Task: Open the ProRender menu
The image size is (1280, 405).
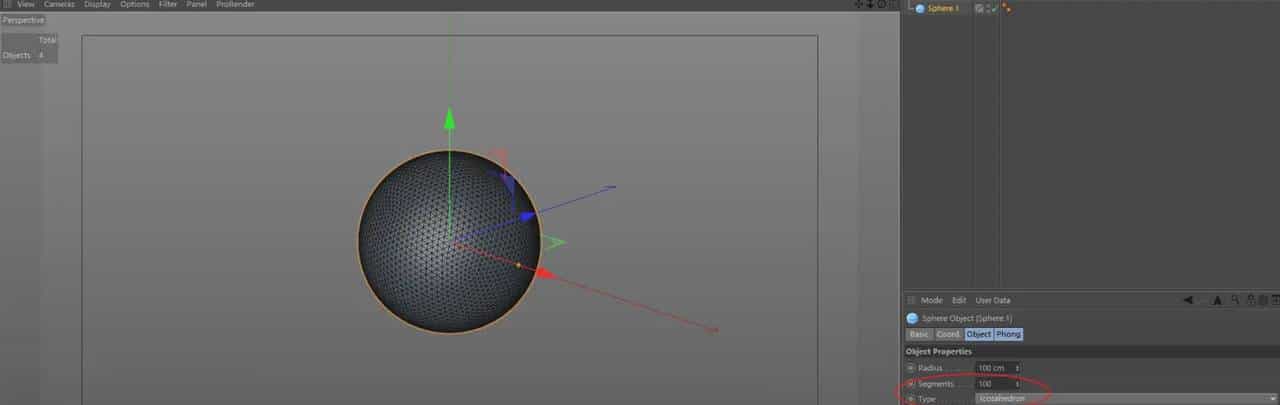Action: 235,4
